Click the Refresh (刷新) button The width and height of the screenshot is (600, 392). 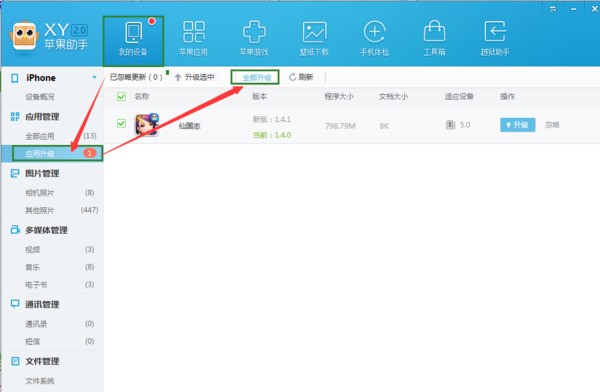coord(301,77)
